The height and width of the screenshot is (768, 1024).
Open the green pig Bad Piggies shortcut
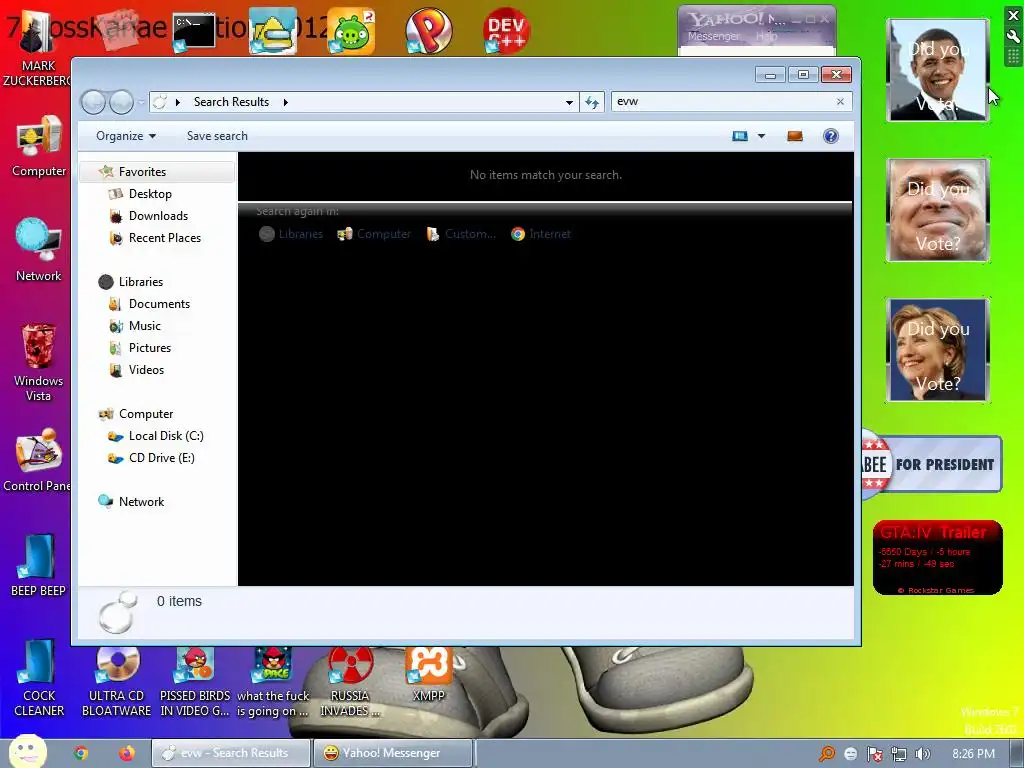click(x=351, y=31)
